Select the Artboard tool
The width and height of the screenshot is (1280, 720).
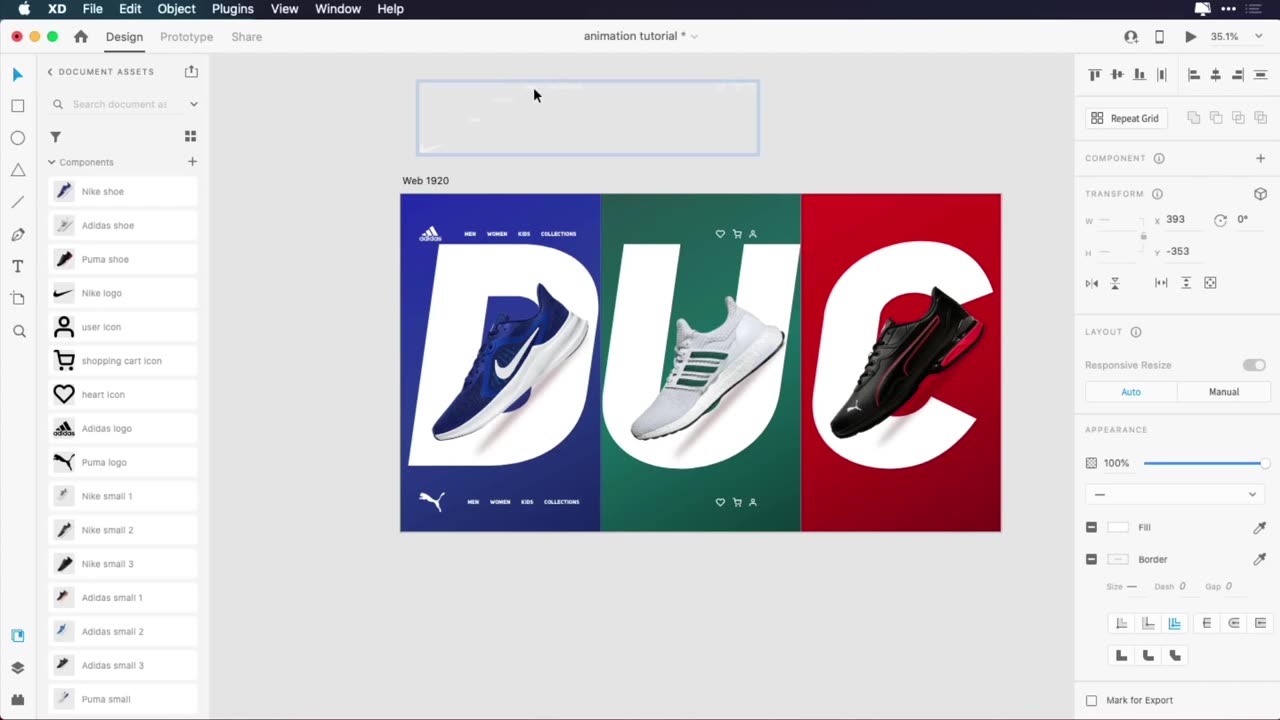click(x=17, y=298)
